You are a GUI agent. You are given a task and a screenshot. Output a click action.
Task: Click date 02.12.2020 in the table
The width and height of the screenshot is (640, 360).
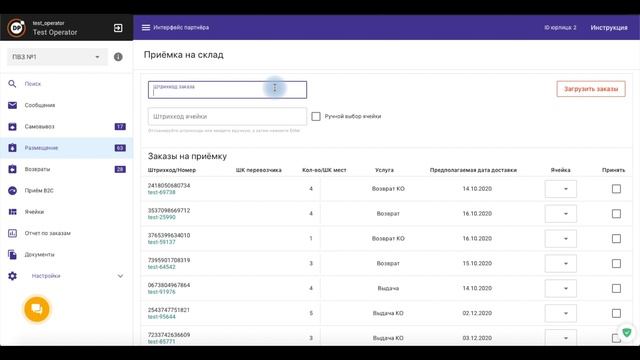pos(477,313)
